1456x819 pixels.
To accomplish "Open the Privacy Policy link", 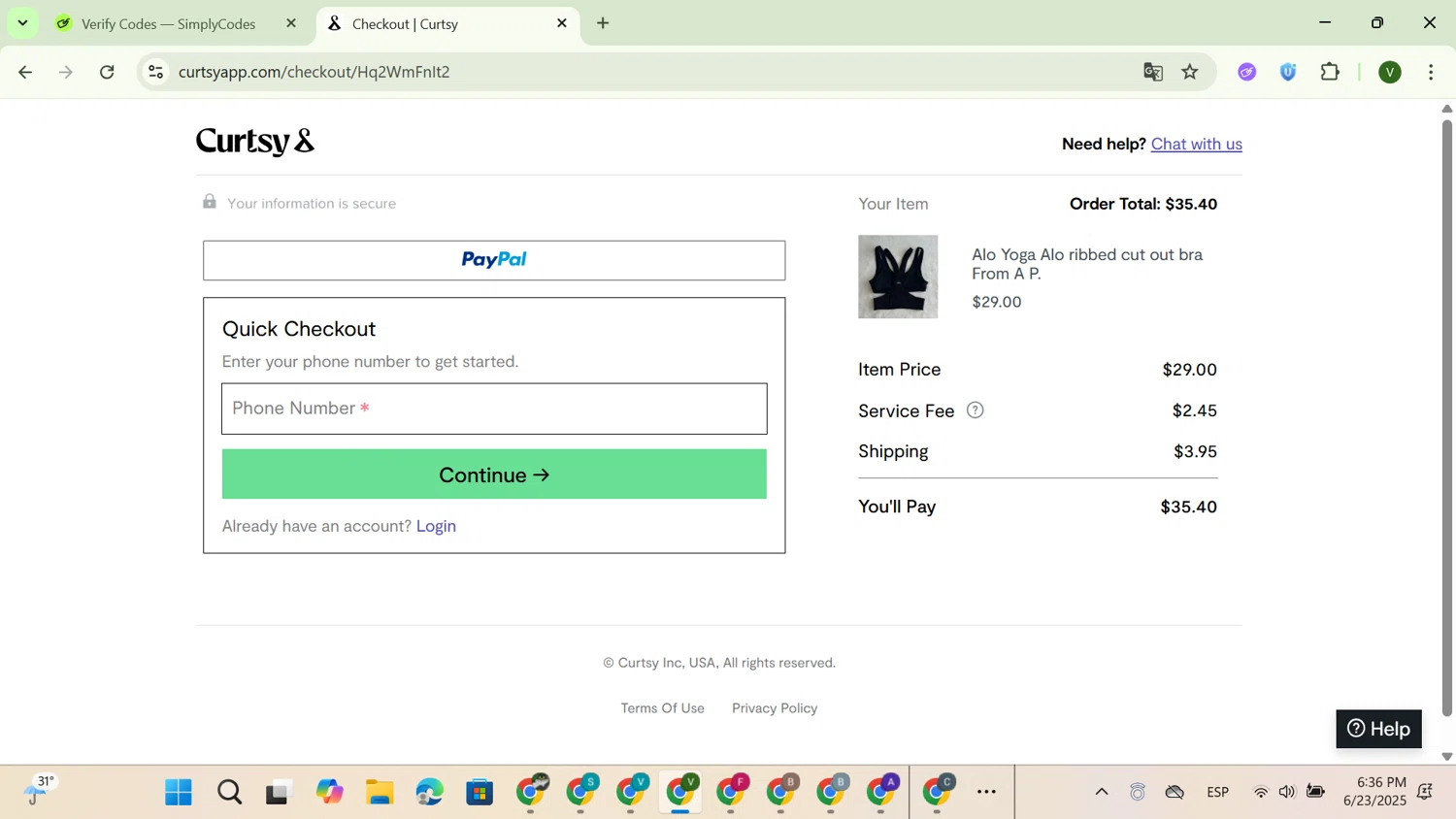I will (x=775, y=708).
